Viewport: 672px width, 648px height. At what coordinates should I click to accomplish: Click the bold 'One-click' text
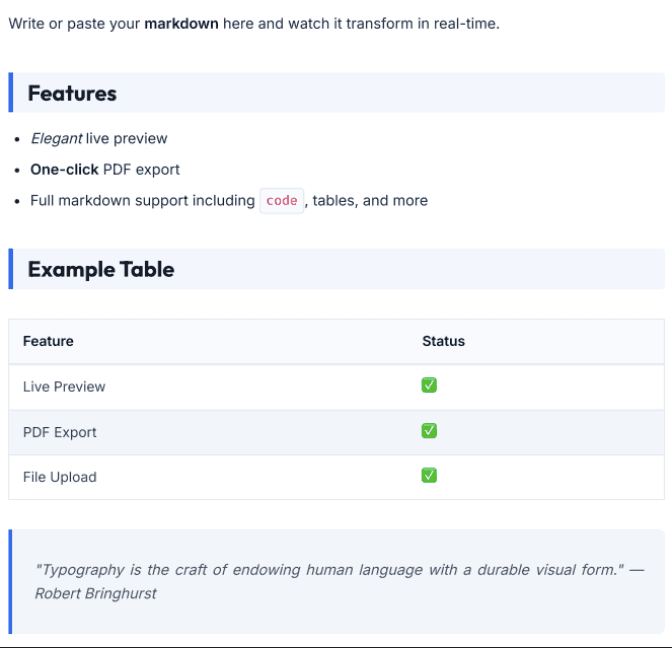[64, 169]
